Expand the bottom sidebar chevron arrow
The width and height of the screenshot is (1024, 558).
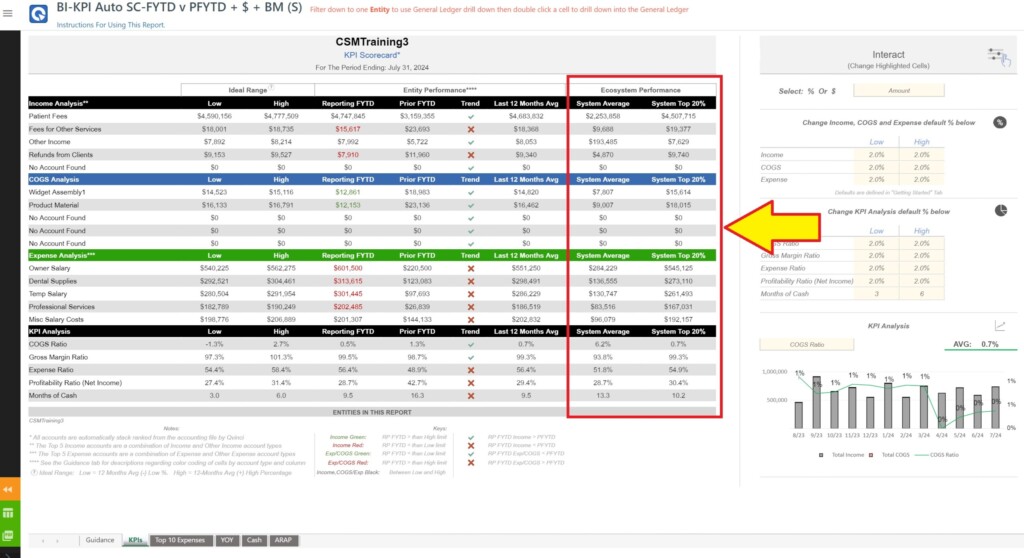point(9,549)
